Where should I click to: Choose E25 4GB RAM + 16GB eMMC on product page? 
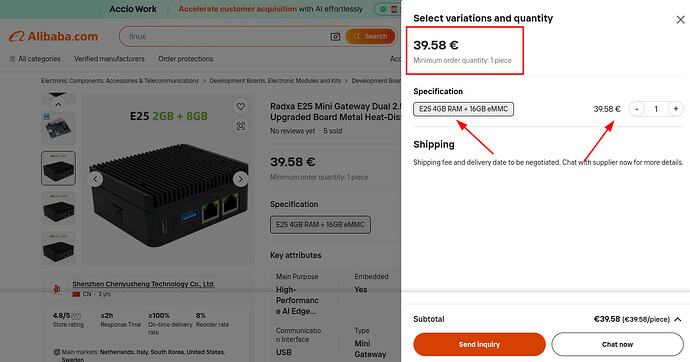(320, 224)
